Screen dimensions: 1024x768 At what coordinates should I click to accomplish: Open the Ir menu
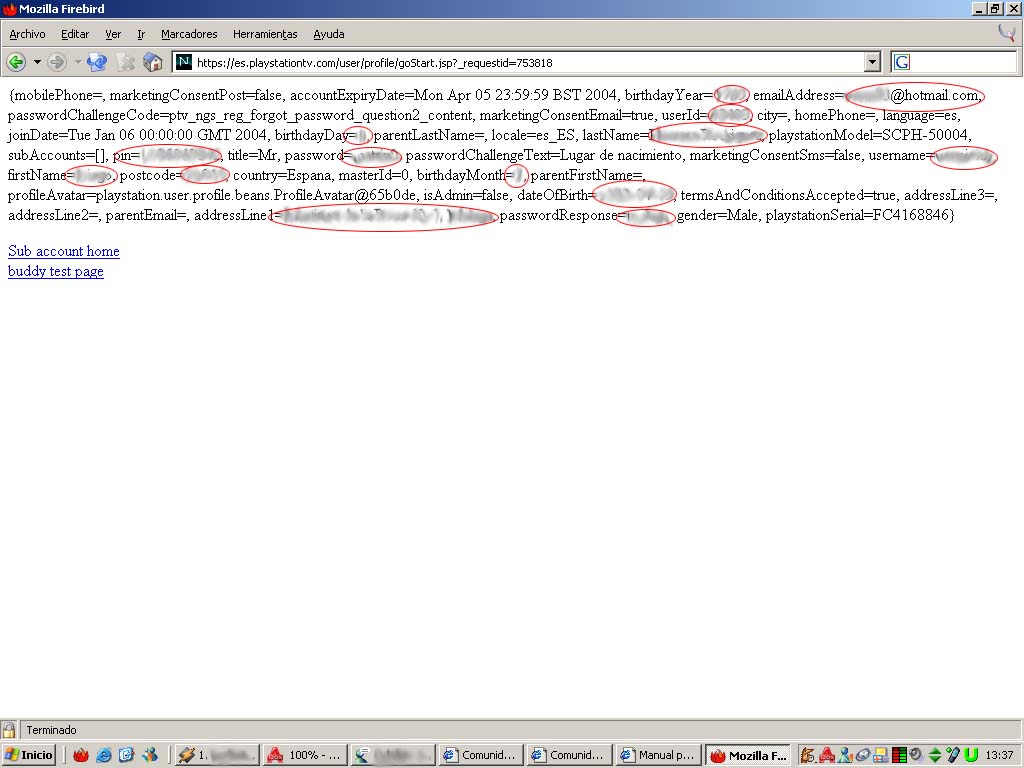point(141,34)
